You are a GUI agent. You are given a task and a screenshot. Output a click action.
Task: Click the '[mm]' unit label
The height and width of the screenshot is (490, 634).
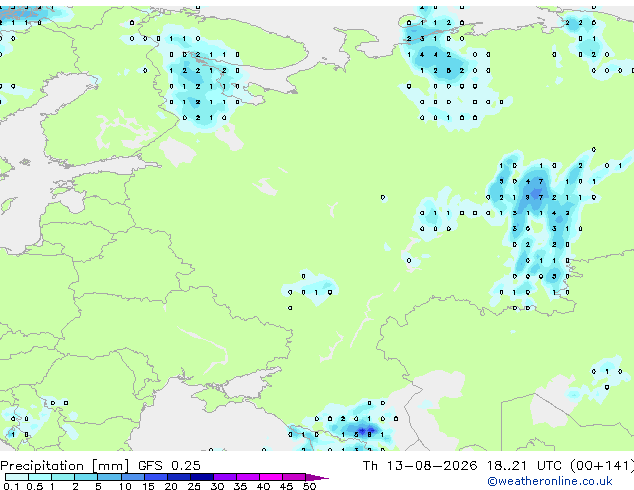[x=111, y=466]
